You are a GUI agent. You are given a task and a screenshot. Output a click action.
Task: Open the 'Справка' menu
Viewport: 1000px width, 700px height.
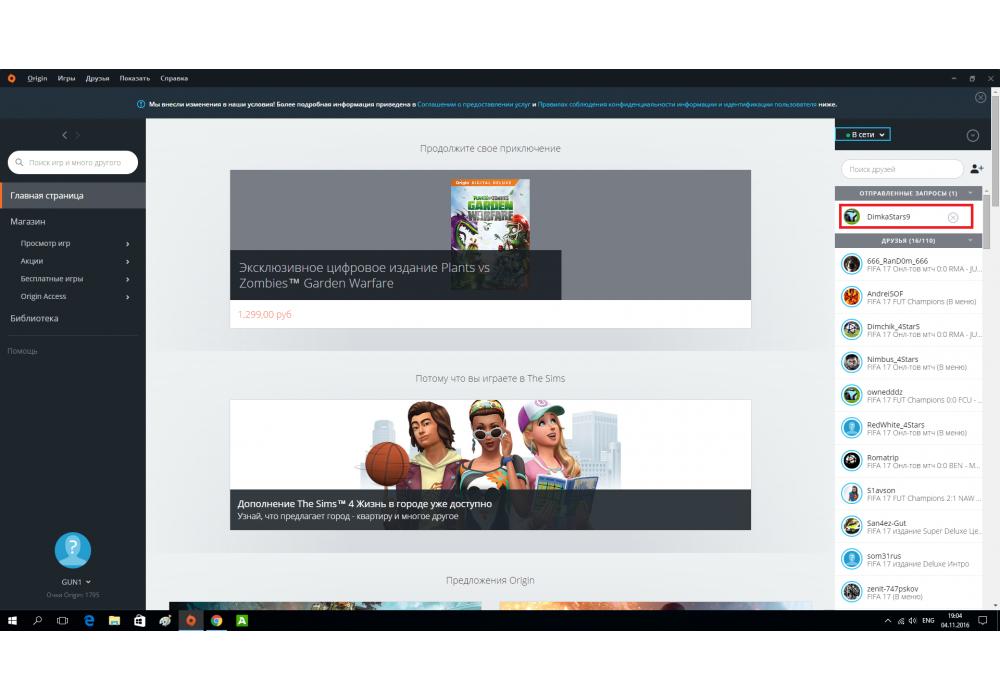pyautogui.click(x=173, y=78)
